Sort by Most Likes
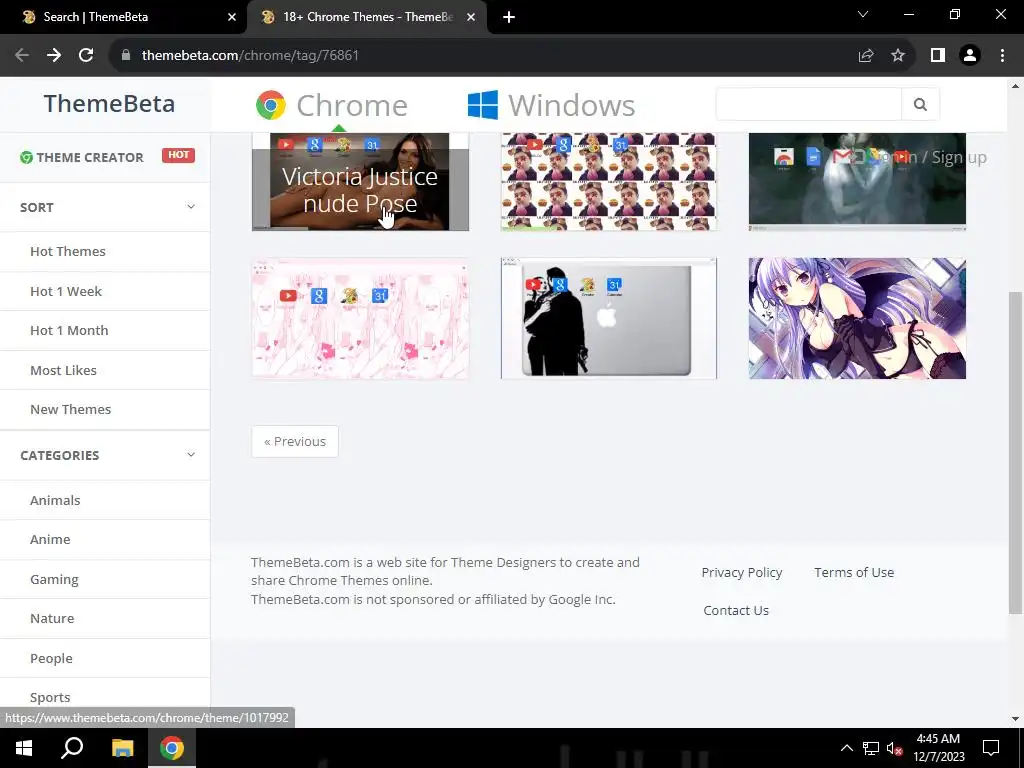 tap(63, 370)
